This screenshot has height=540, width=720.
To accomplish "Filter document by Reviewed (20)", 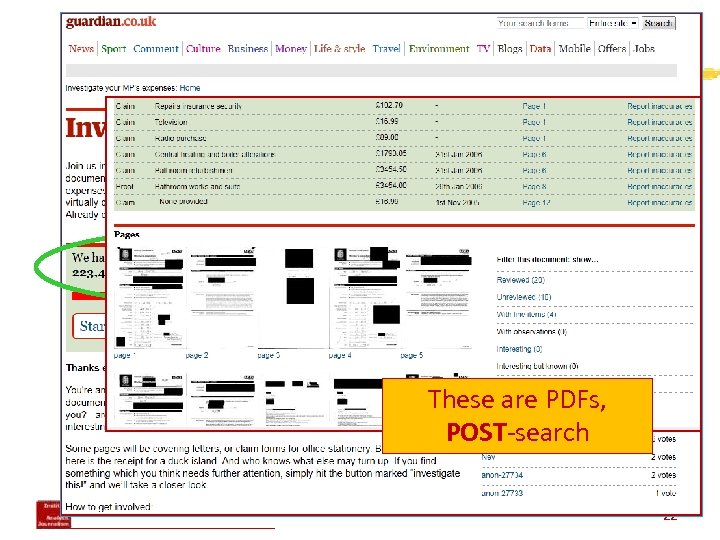I will click(520, 280).
